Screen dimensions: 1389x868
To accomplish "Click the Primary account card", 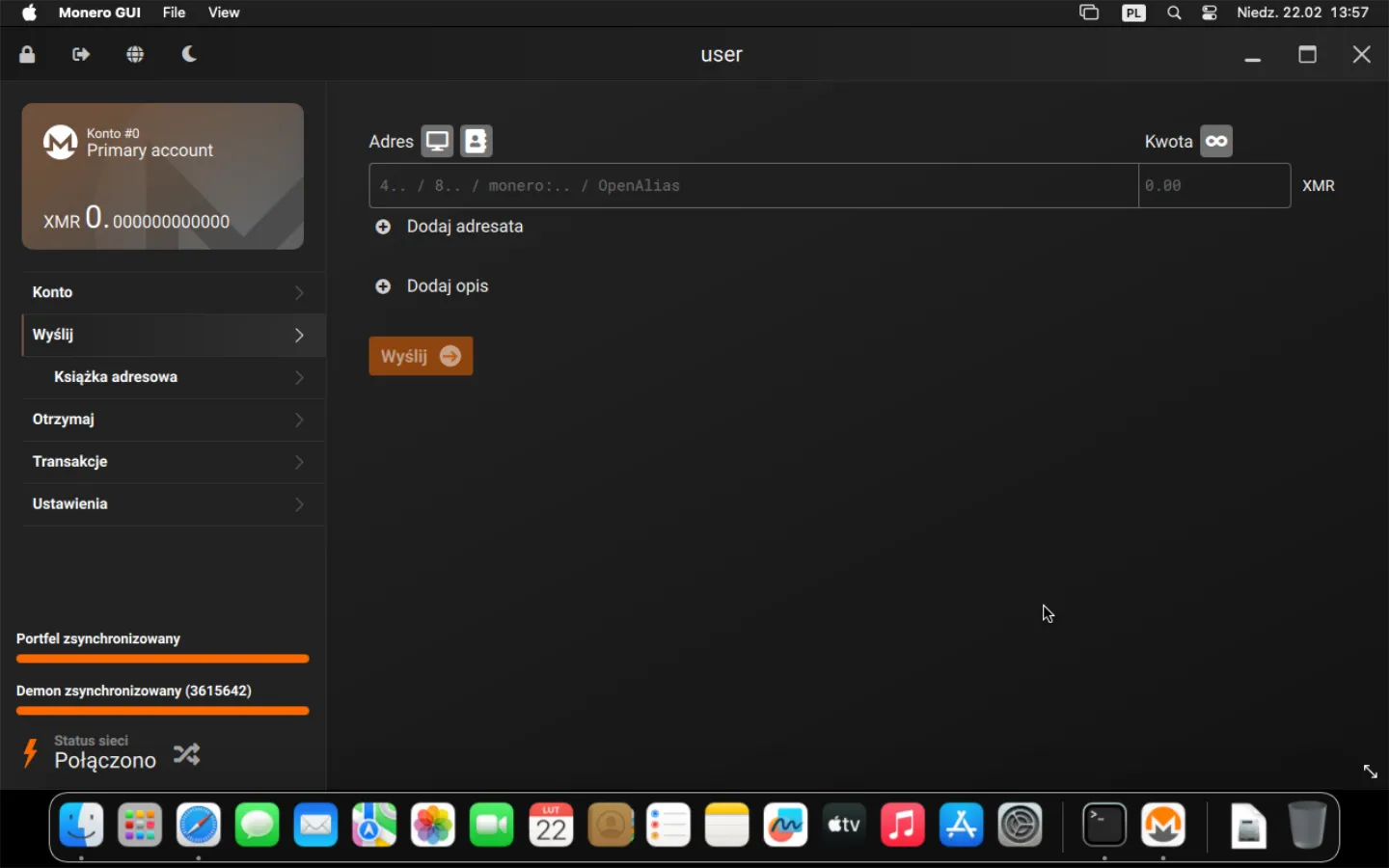I will (163, 176).
